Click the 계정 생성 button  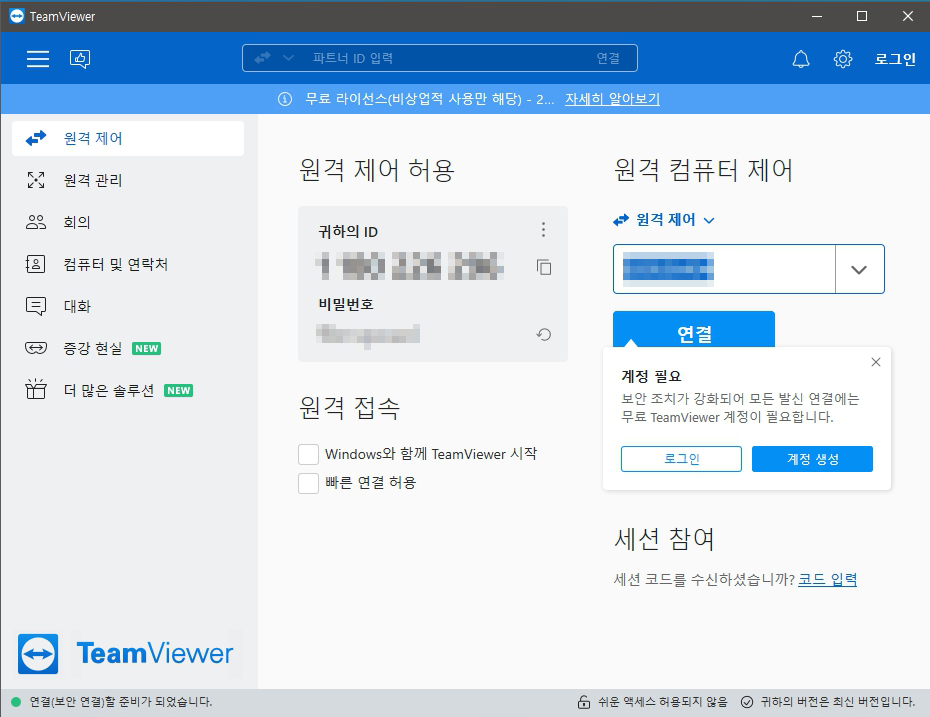(813, 459)
